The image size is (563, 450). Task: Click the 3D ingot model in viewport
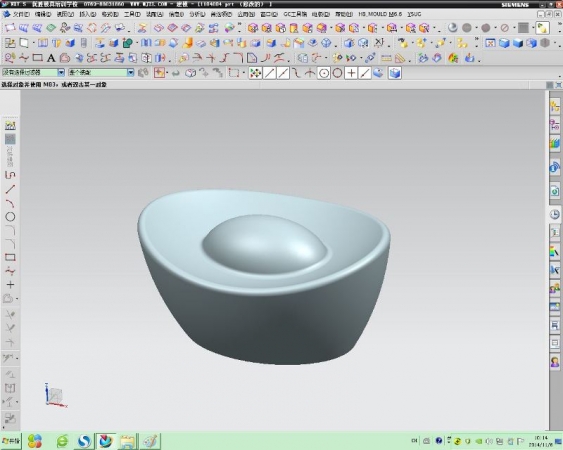click(x=264, y=277)
